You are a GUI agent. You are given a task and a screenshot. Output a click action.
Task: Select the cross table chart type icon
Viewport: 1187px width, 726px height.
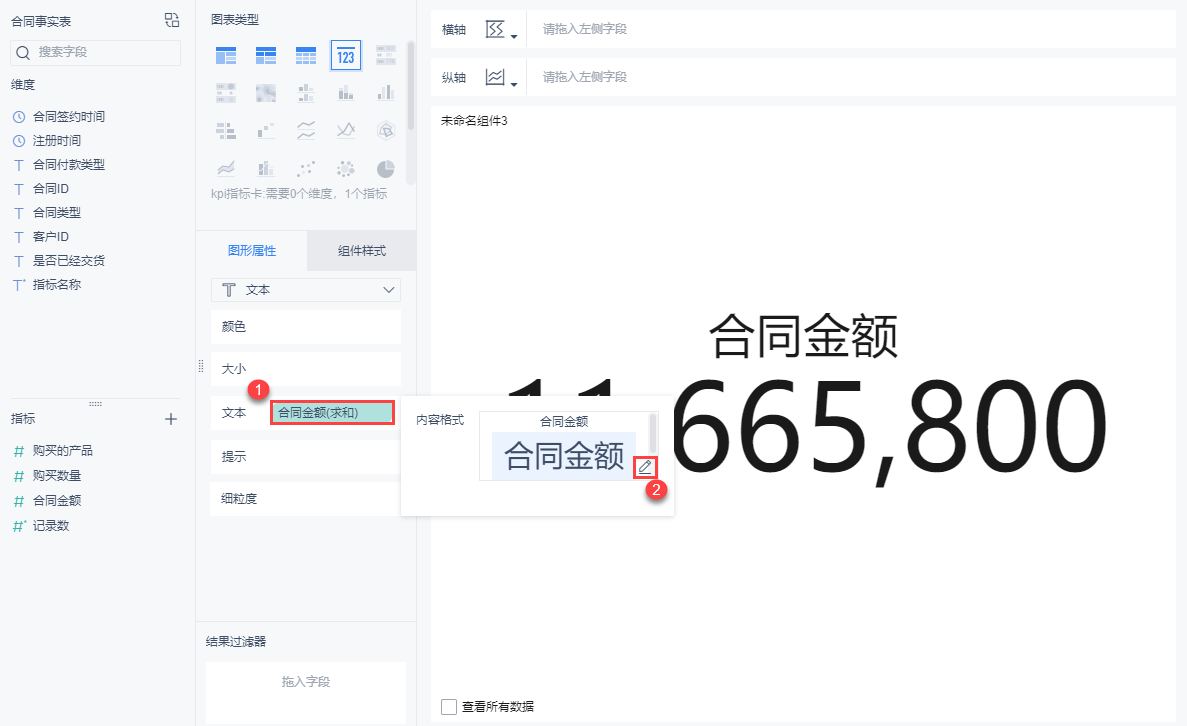coord(266,55)
